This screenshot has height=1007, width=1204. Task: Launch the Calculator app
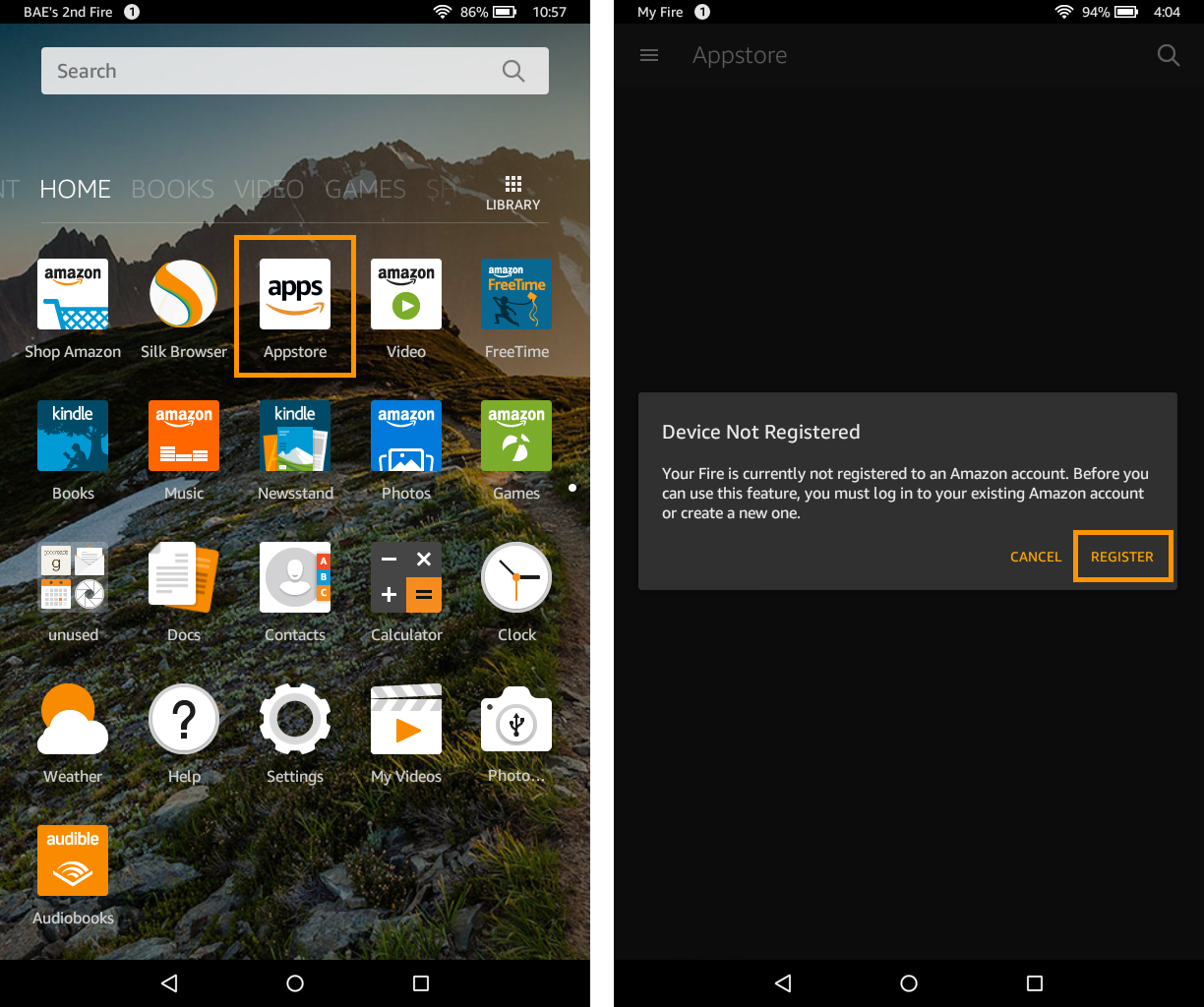point(406,577)
